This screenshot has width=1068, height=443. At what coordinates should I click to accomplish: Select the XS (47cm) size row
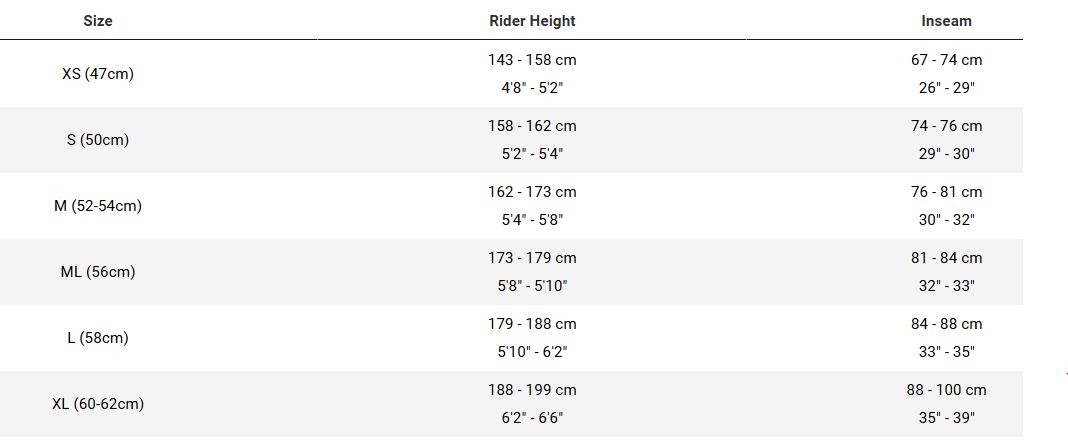(x=511, y=74)
